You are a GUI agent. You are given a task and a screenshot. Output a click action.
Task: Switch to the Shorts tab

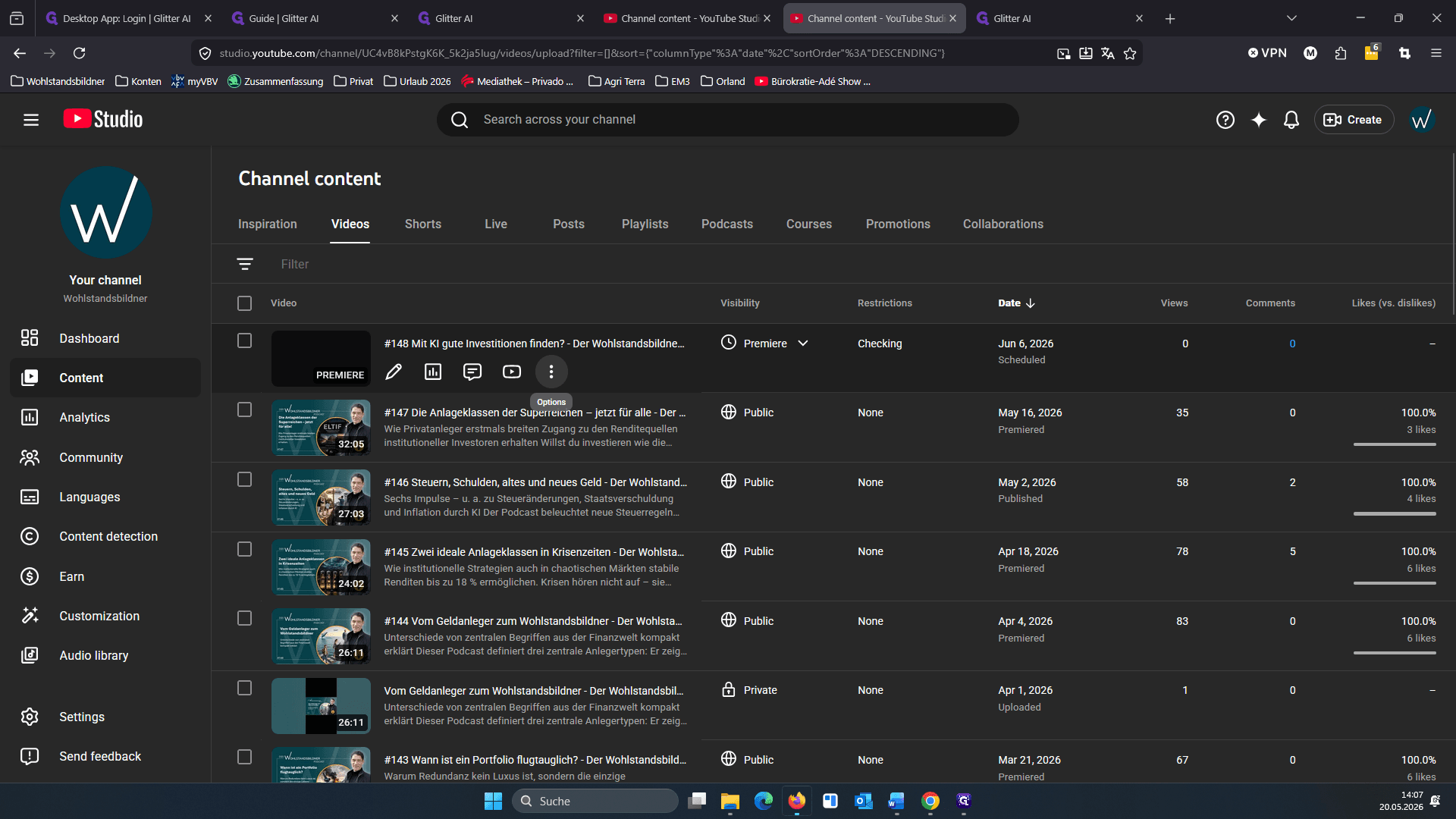coord(422,224)
